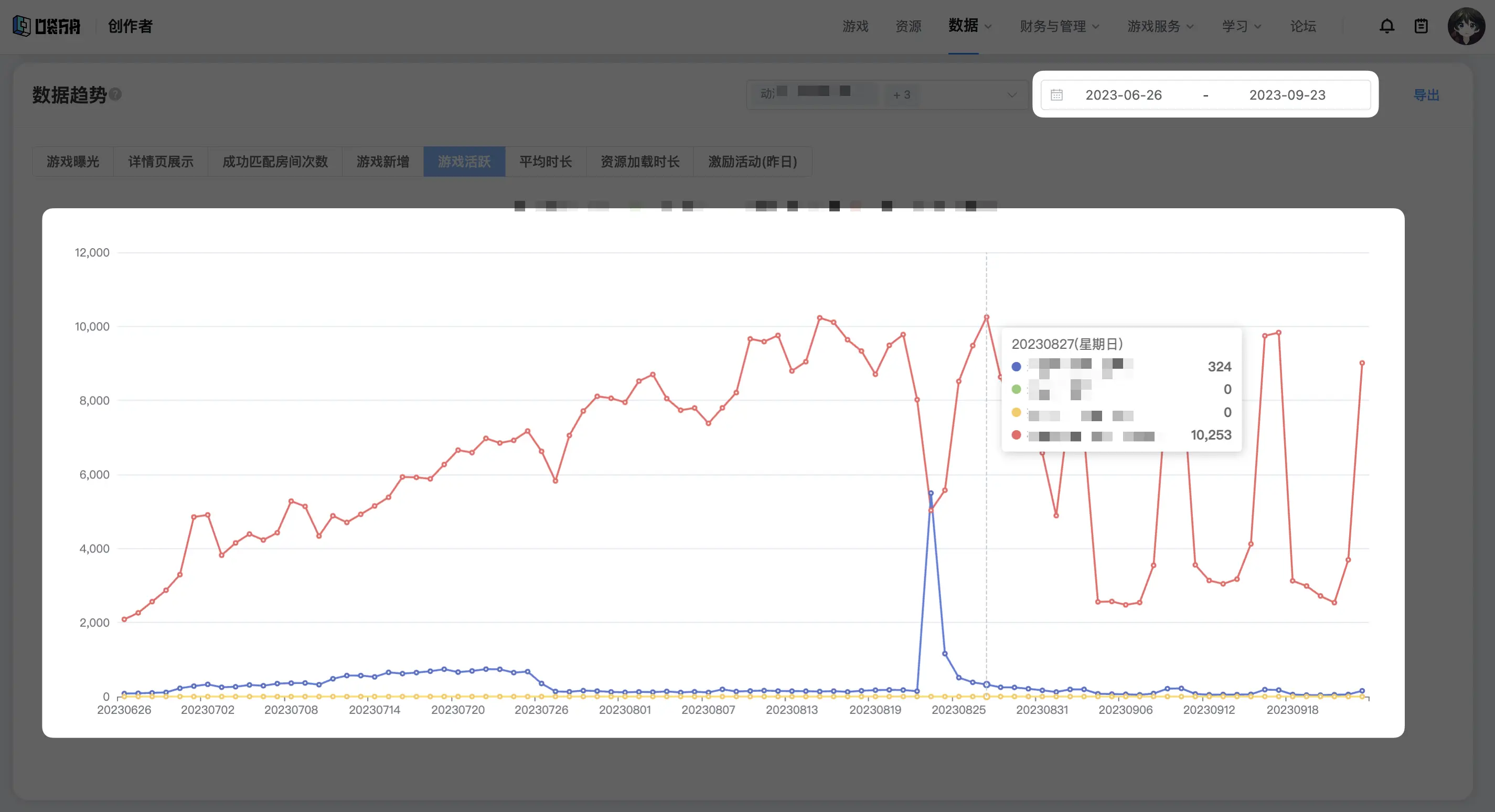
Task: Switch to the 激励活动(昨日) tab
Action: coord(753,162)
